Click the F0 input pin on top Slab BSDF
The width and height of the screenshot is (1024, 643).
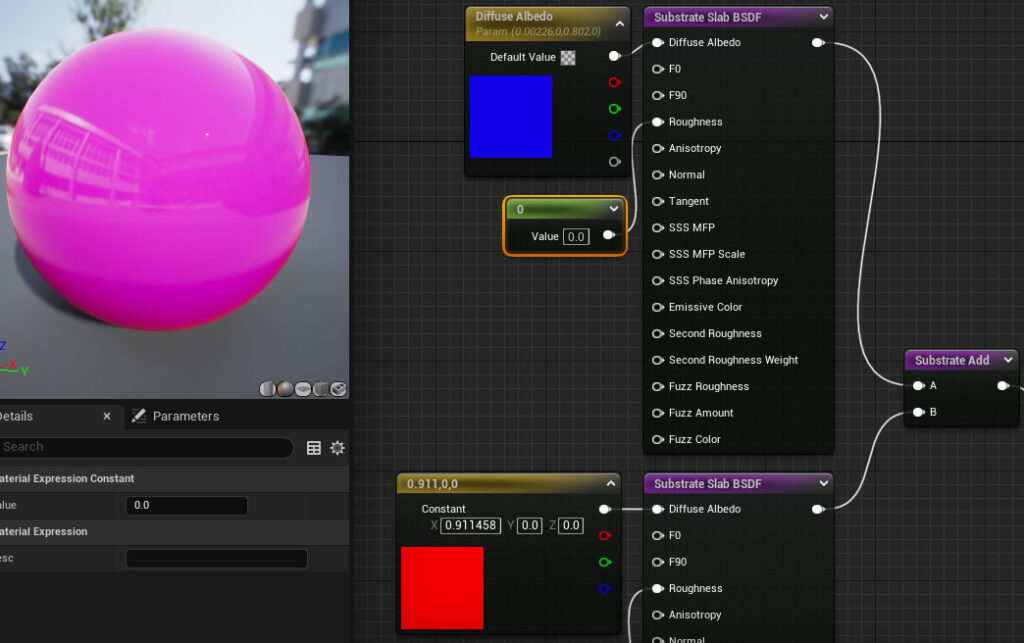pyautogui.click(x=658, y=69)
